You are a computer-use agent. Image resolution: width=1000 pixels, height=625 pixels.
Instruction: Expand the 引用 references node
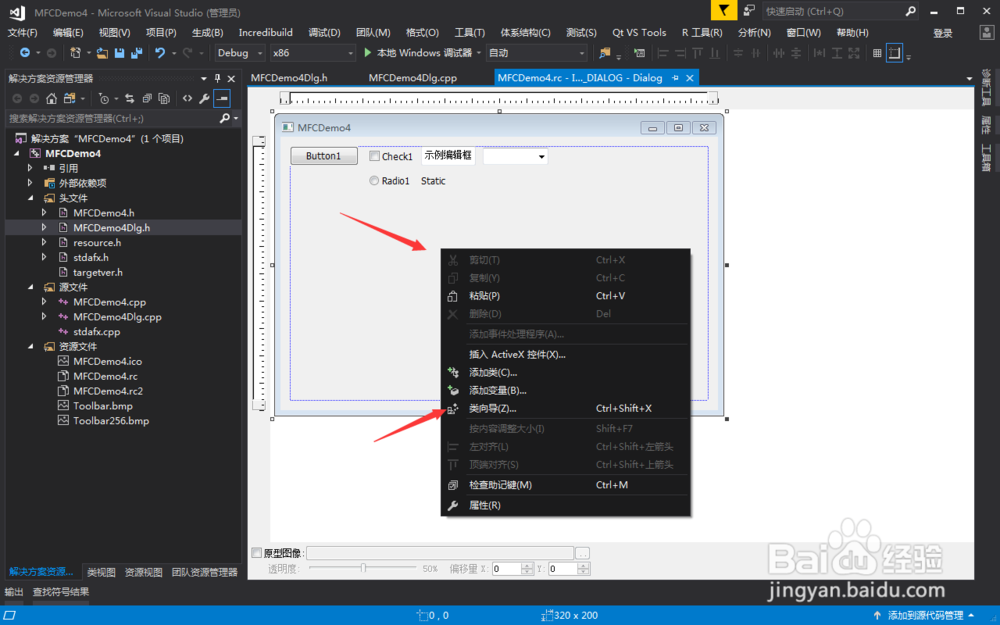pyautogui.click(x=30, y=168)
